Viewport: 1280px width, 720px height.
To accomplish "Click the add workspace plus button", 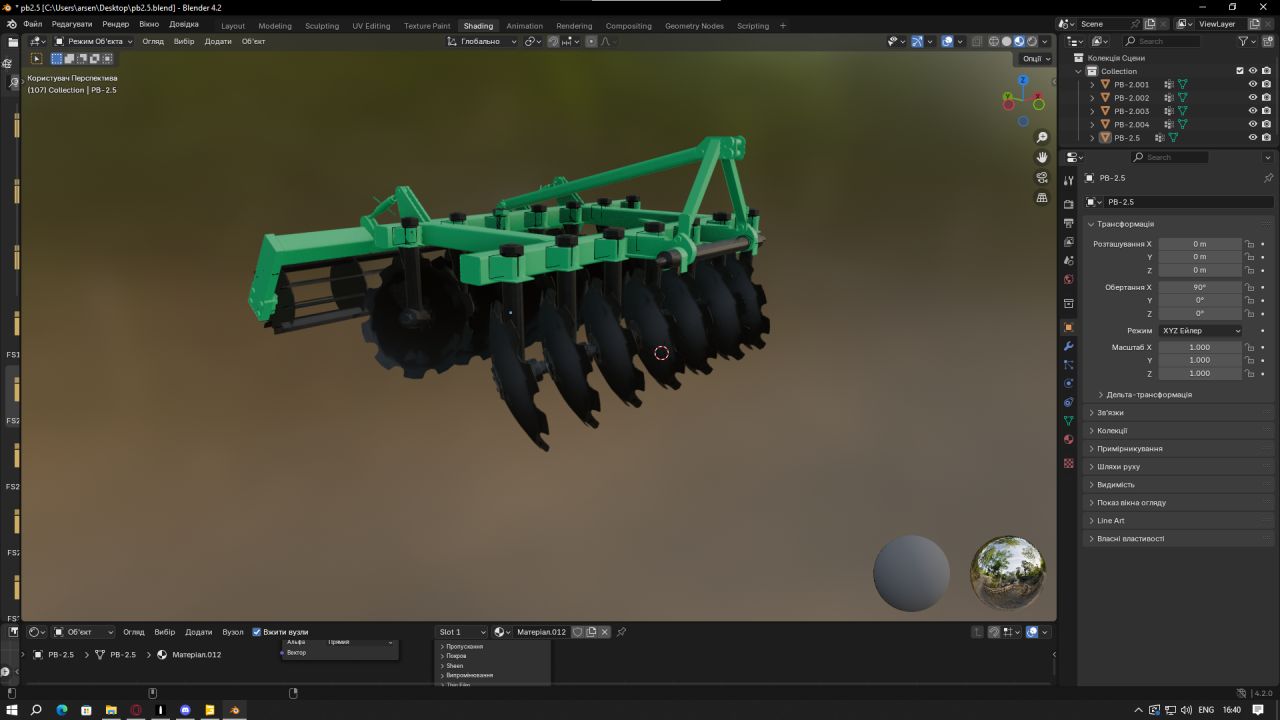I will click(x=782, y=25).
